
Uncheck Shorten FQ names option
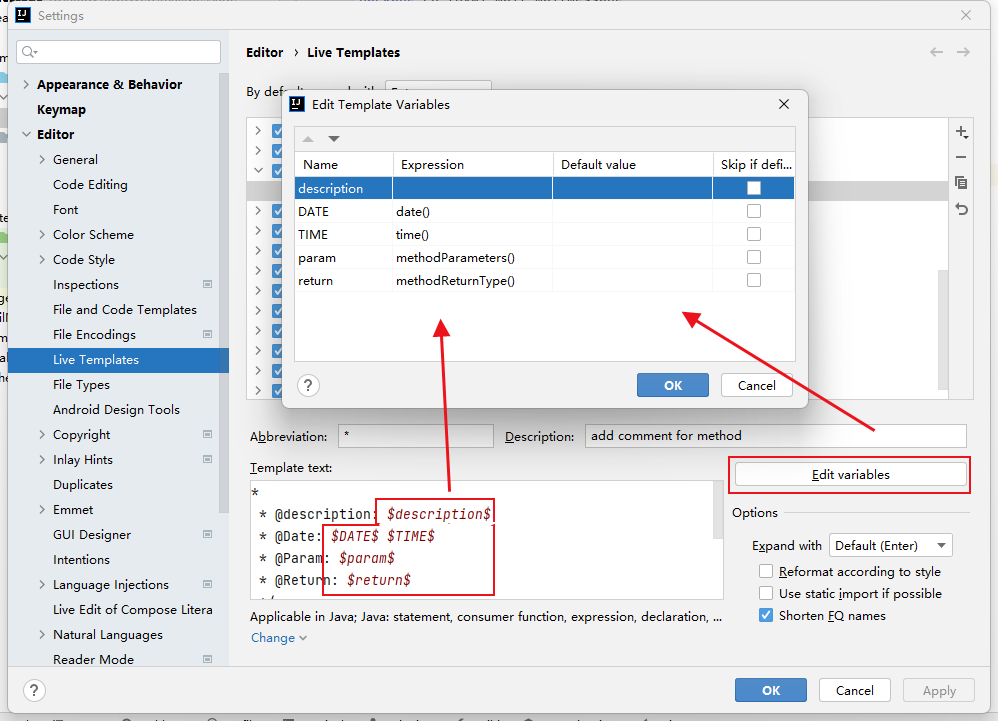click(x=766, y=616)
